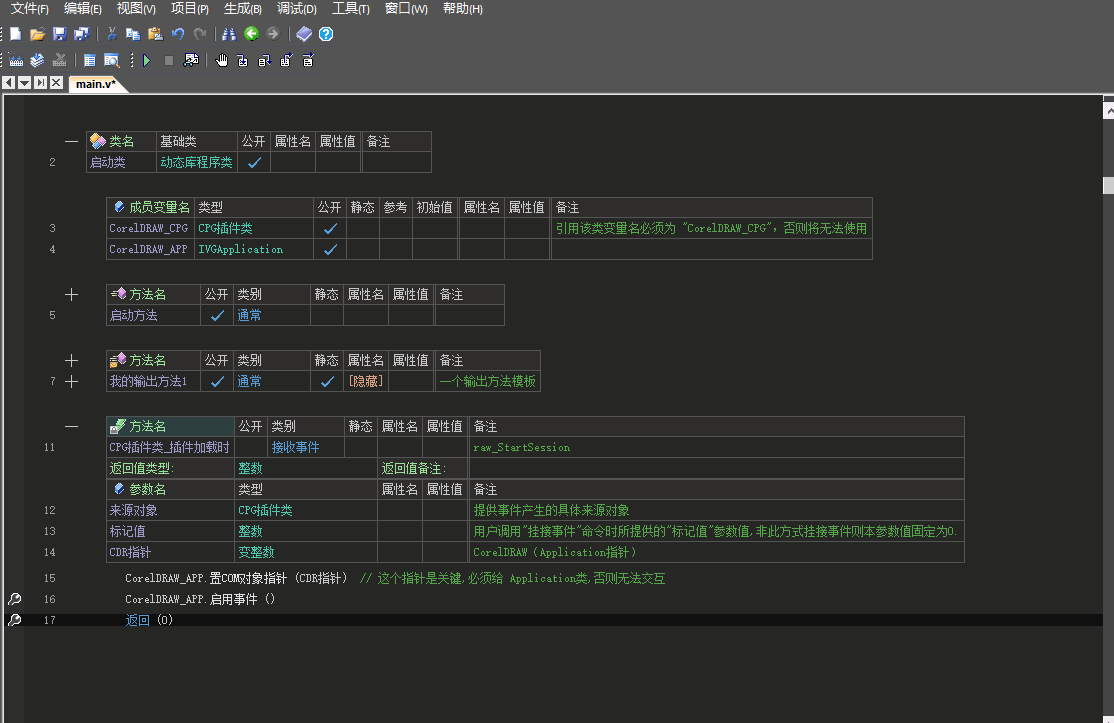Collapse the CPG插件类_插件加载时 method block
This screenshot has height=723, width=1114.
point(71,426)
